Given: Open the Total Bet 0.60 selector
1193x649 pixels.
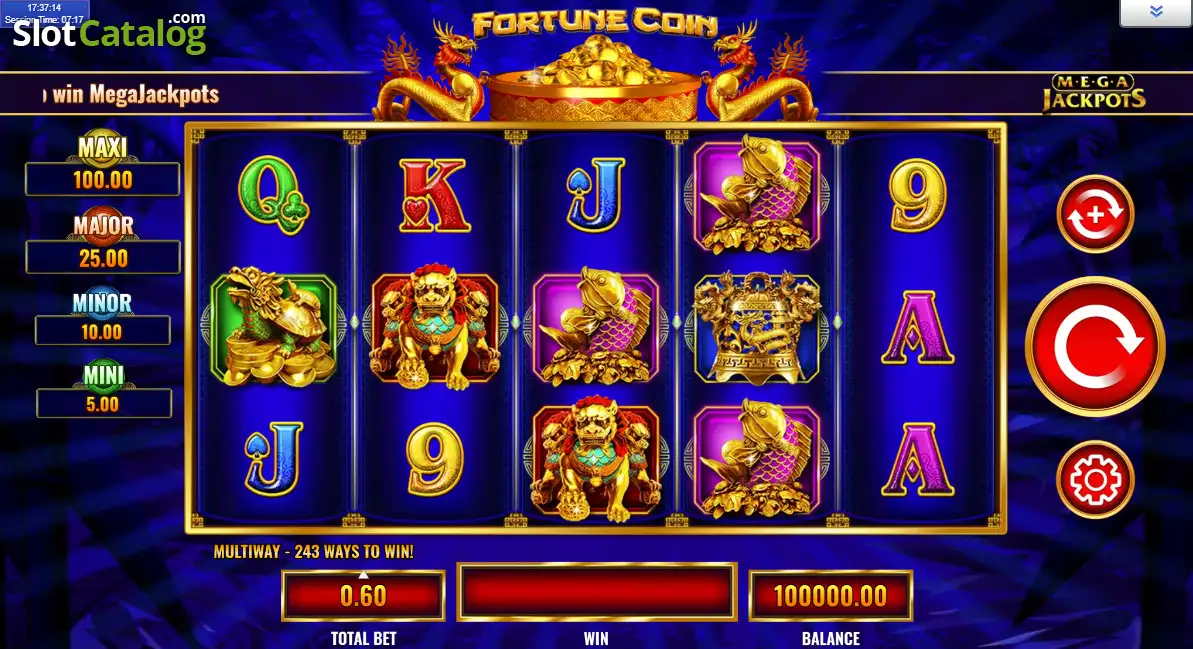Looking at the screenshot, I should [363, 595].
